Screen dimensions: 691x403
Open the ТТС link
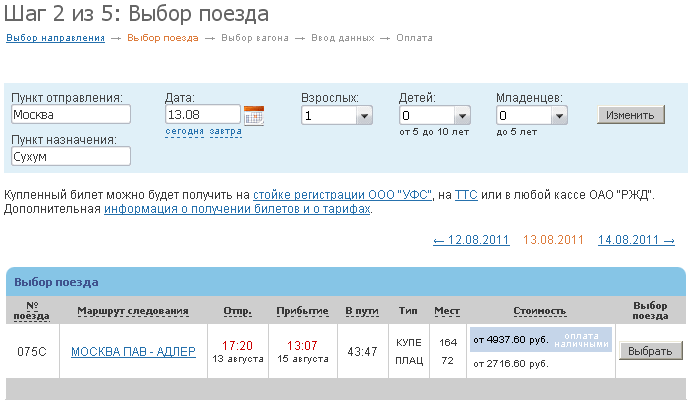click(x=466, y=194)
